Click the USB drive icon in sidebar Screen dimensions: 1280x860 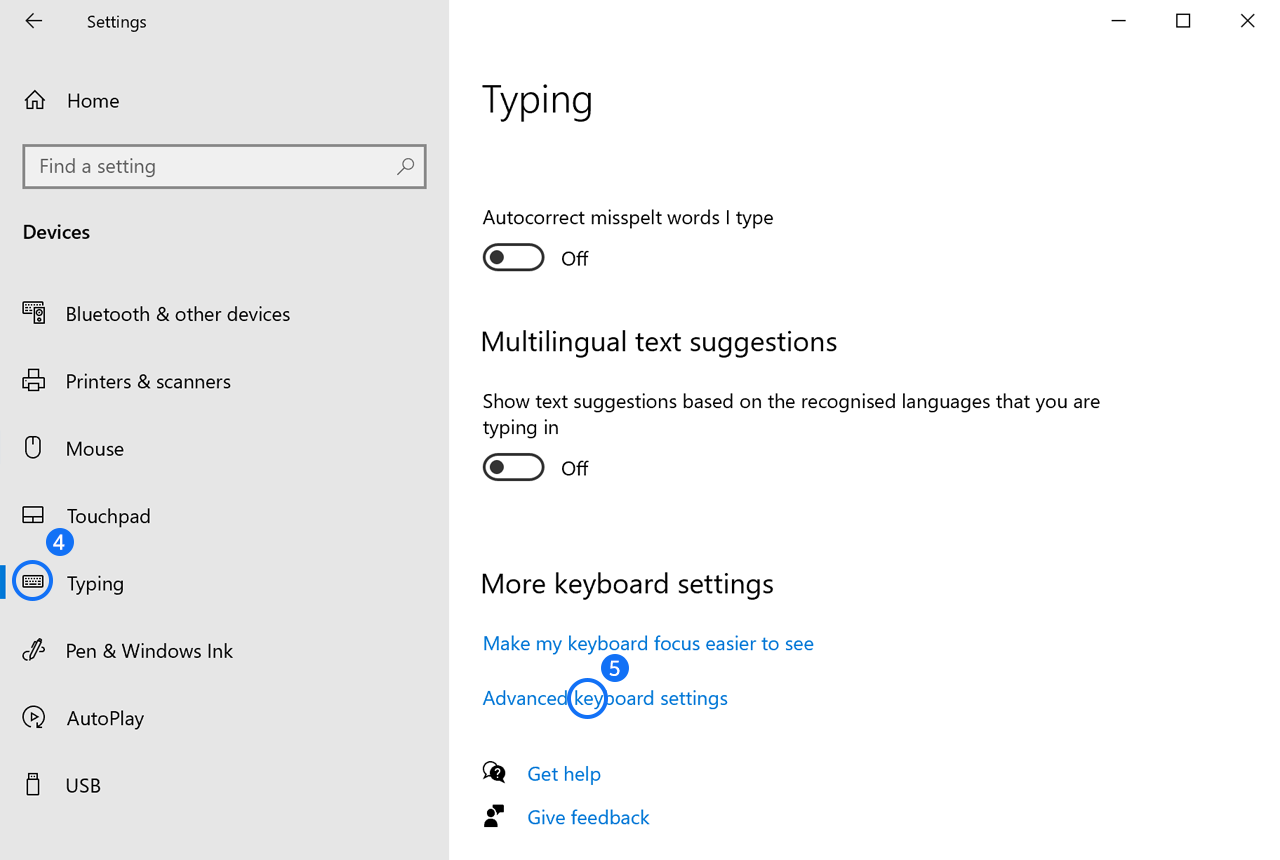[x=34, y=785]
